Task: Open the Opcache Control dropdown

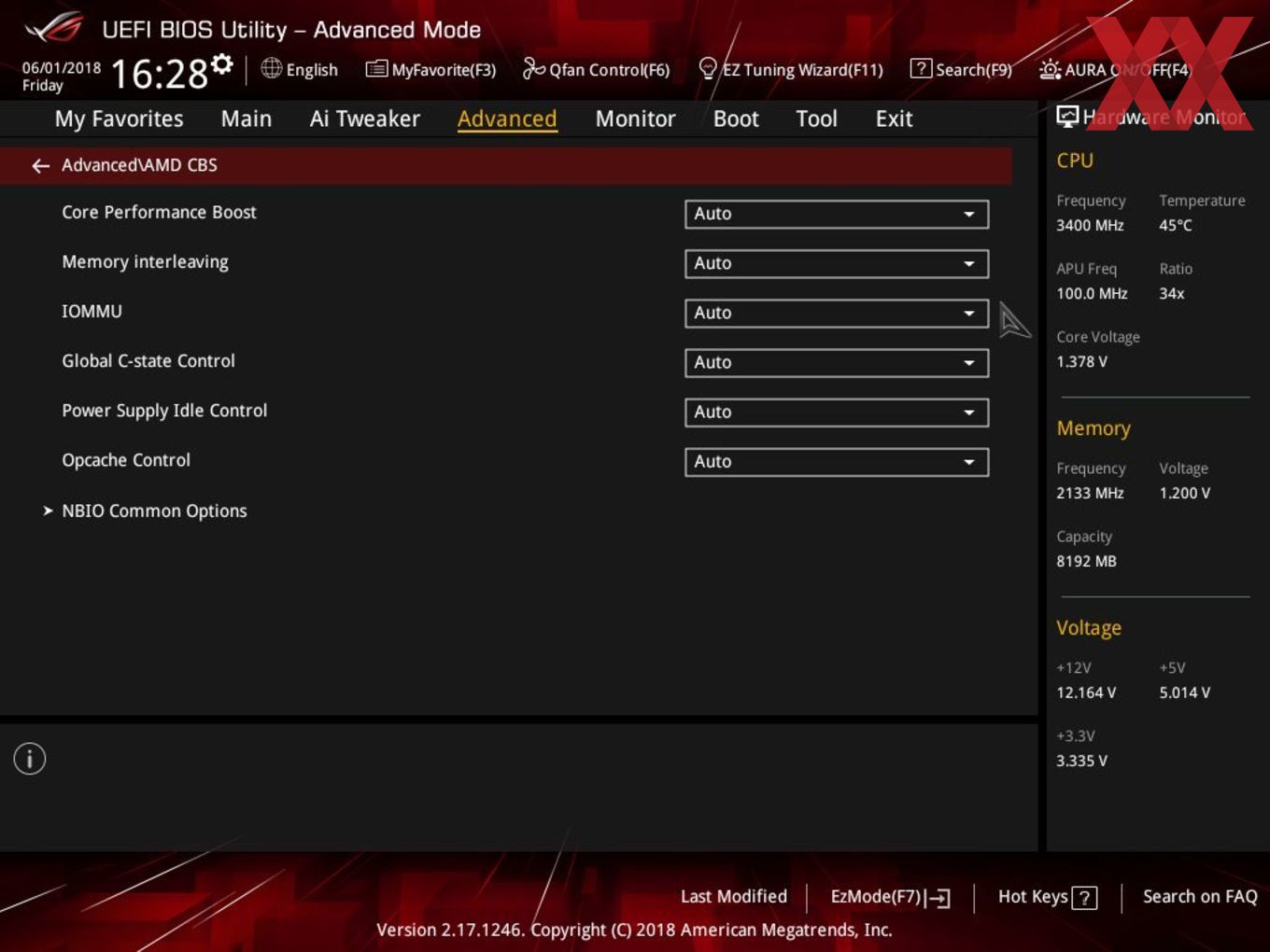Action: pyautogui.click(x=837, y=461)
